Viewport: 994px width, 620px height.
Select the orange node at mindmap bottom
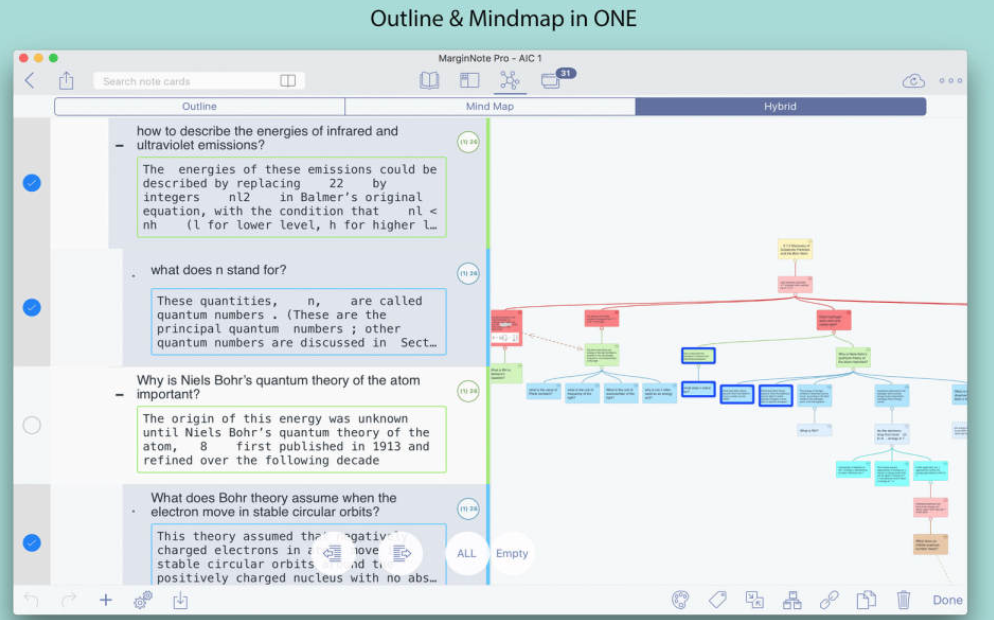(x=931, y=545)
